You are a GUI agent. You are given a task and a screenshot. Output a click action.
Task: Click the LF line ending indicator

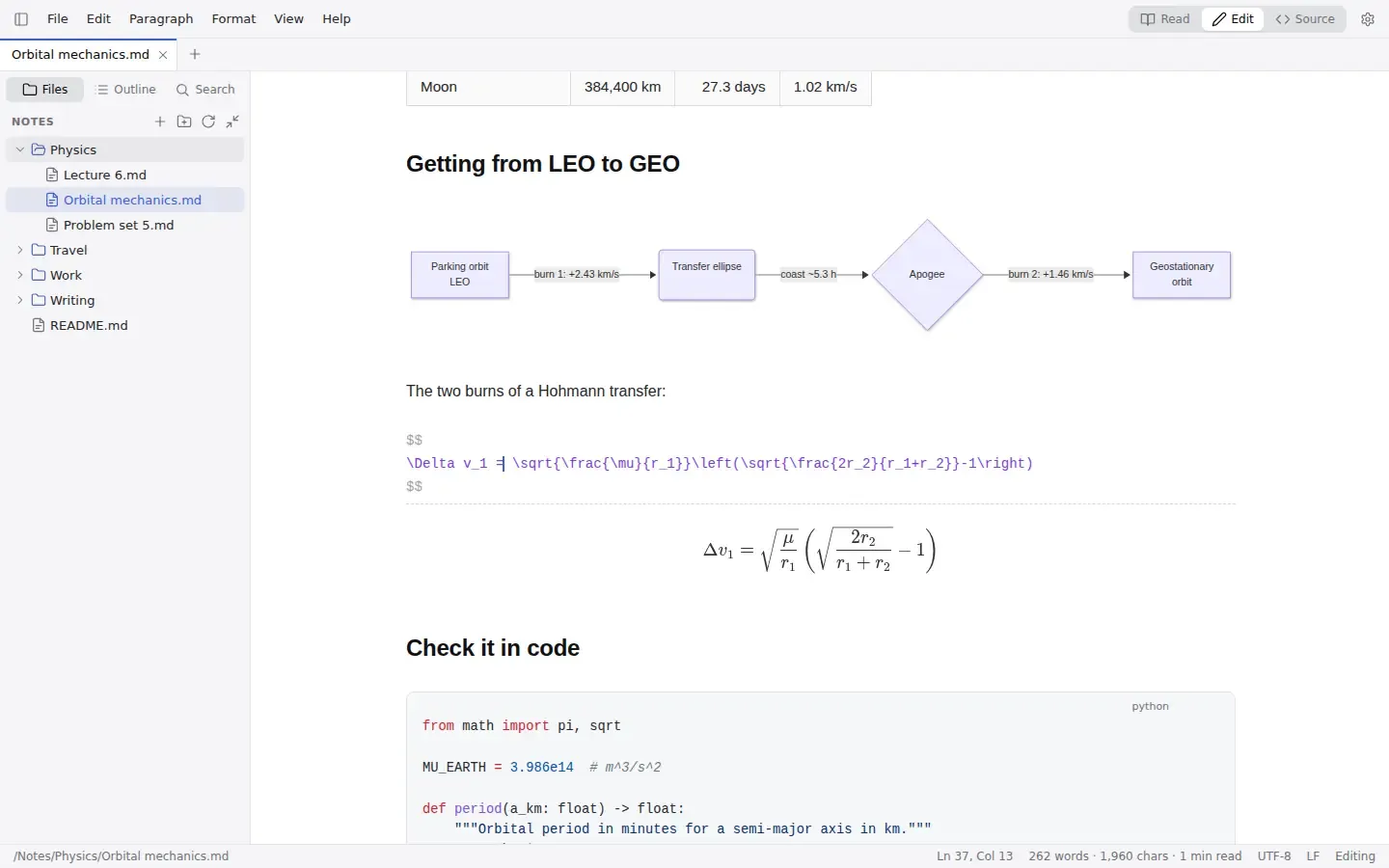[1313, 856]
